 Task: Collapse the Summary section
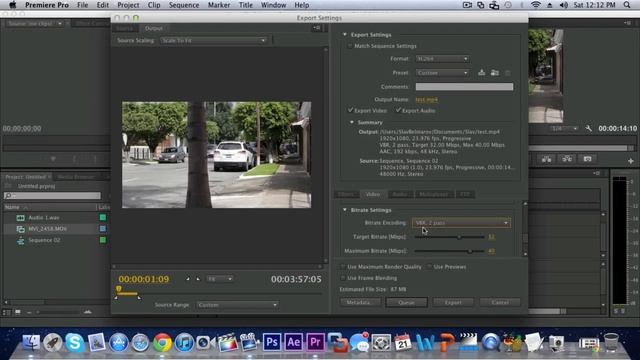point(352,122)
